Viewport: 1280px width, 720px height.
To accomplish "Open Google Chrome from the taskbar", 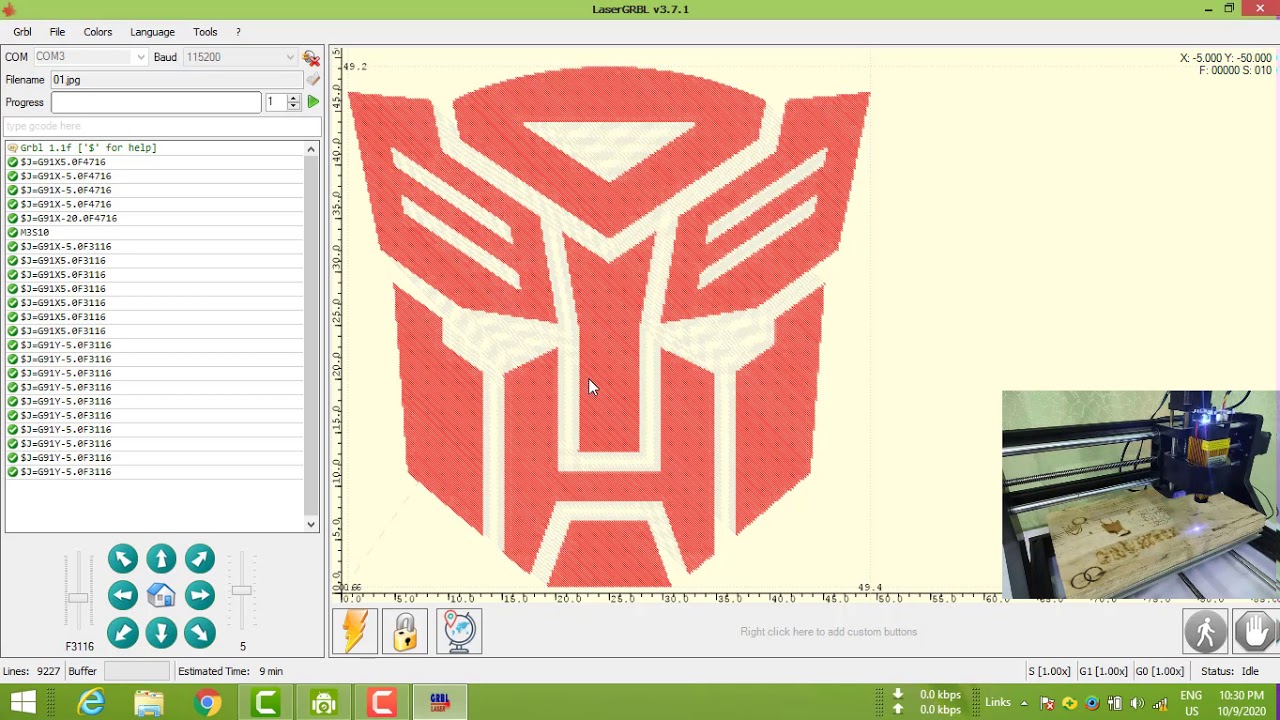I will [207, 703].
